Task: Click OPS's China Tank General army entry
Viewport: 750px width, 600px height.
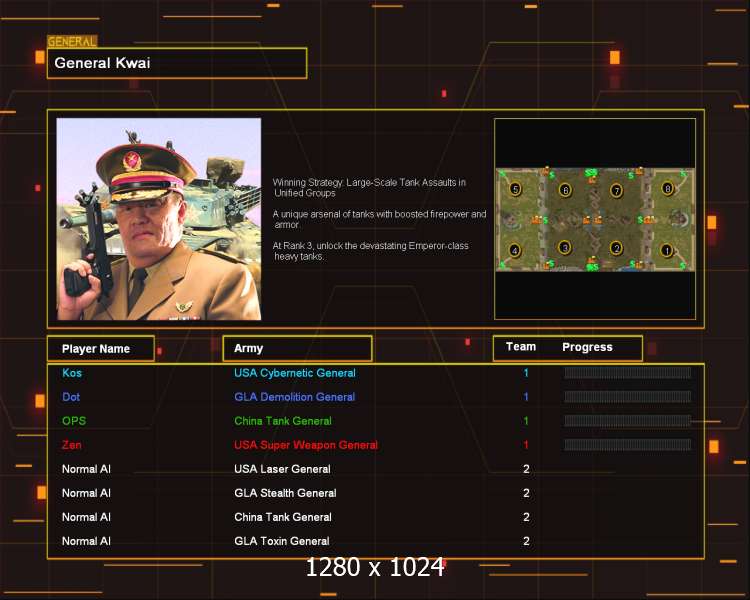Action: coord(283,421)
